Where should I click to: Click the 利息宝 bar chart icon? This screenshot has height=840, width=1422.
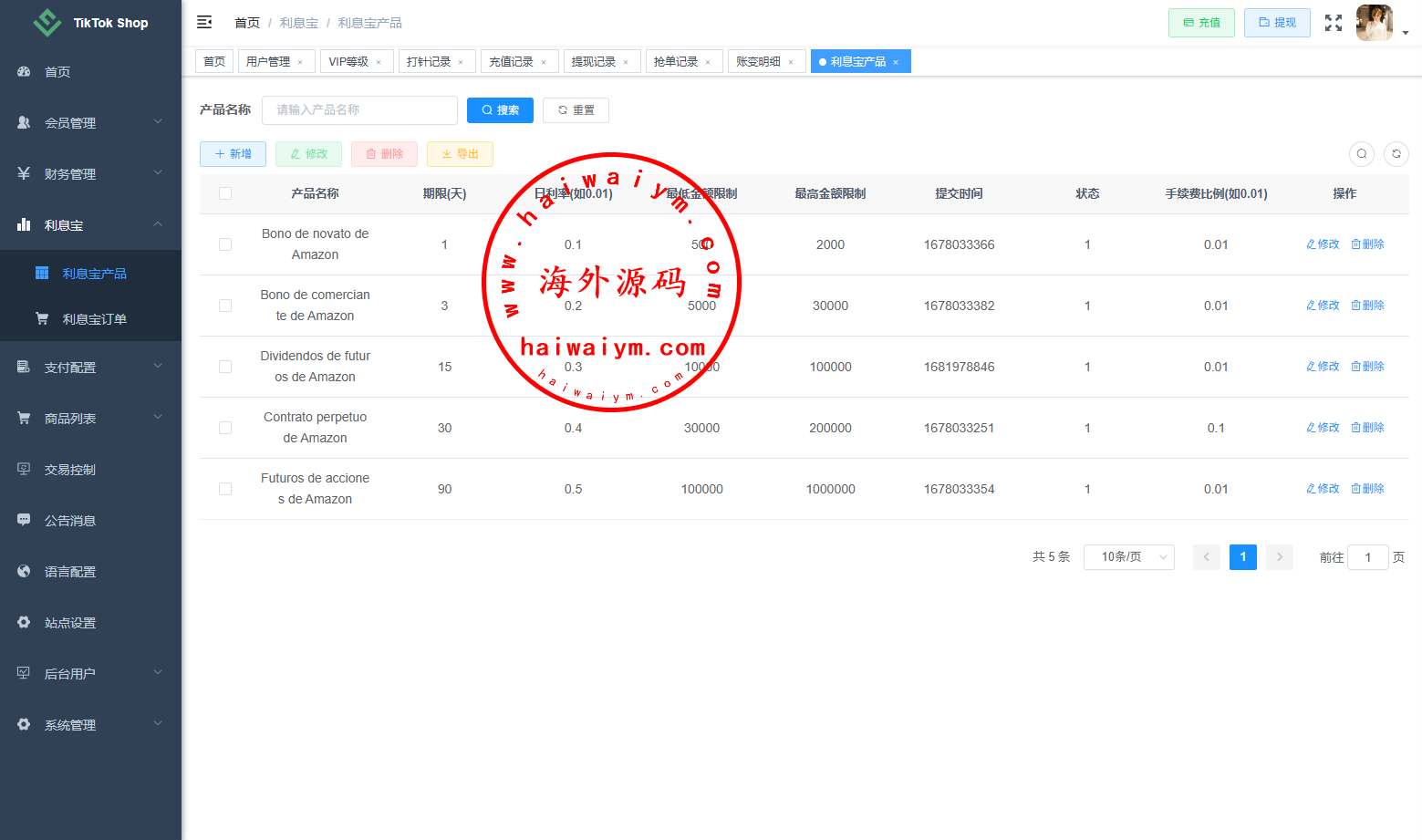[24, 224]
